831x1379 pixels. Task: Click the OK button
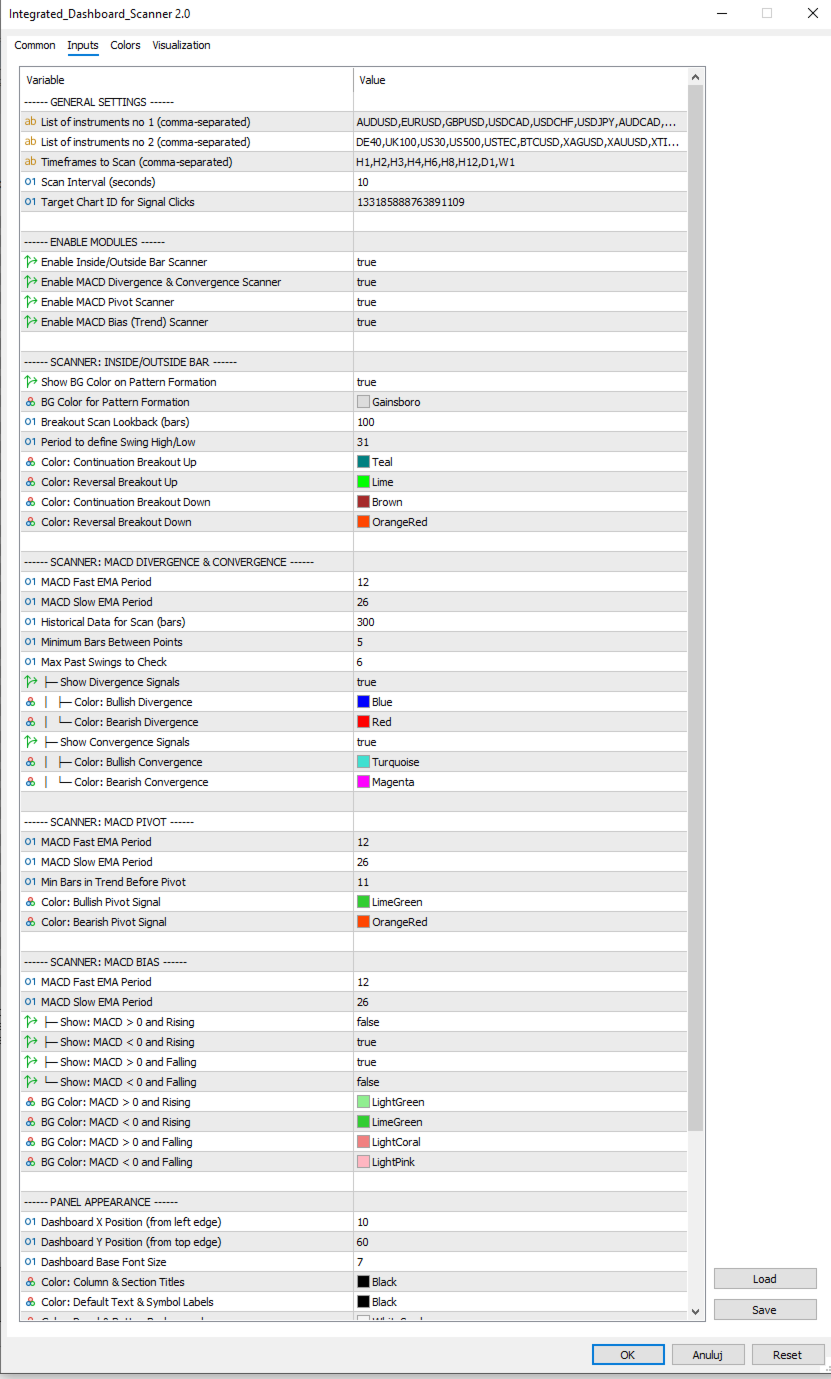tap(628, 1354)
